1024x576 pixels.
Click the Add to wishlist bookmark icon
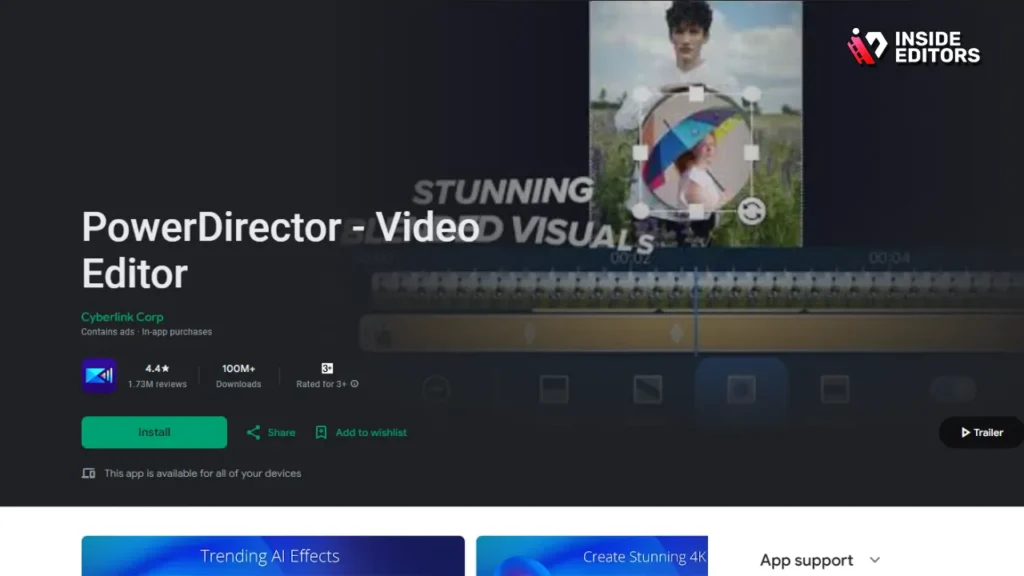click(321, 432)
